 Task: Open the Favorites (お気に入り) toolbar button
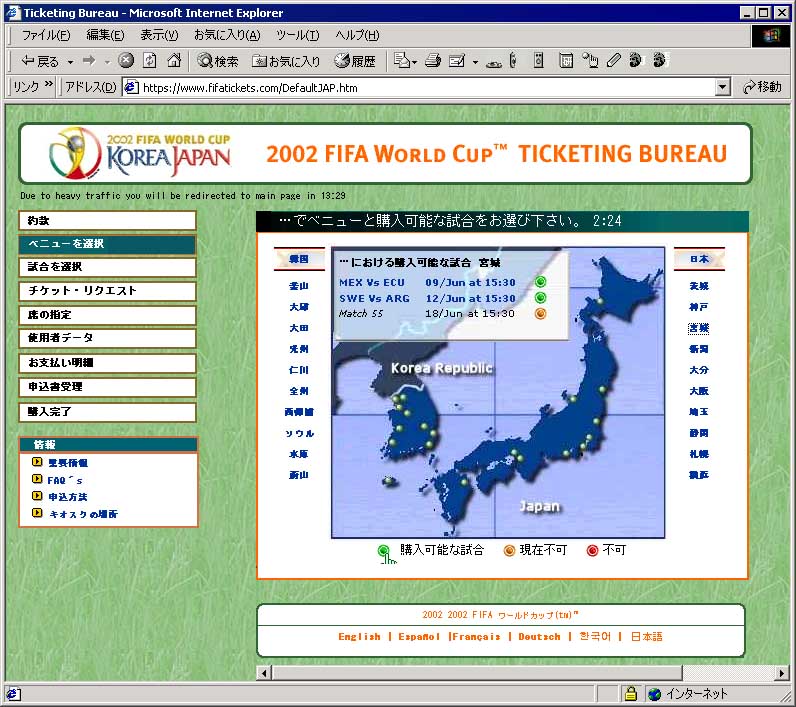pos(286,61)
